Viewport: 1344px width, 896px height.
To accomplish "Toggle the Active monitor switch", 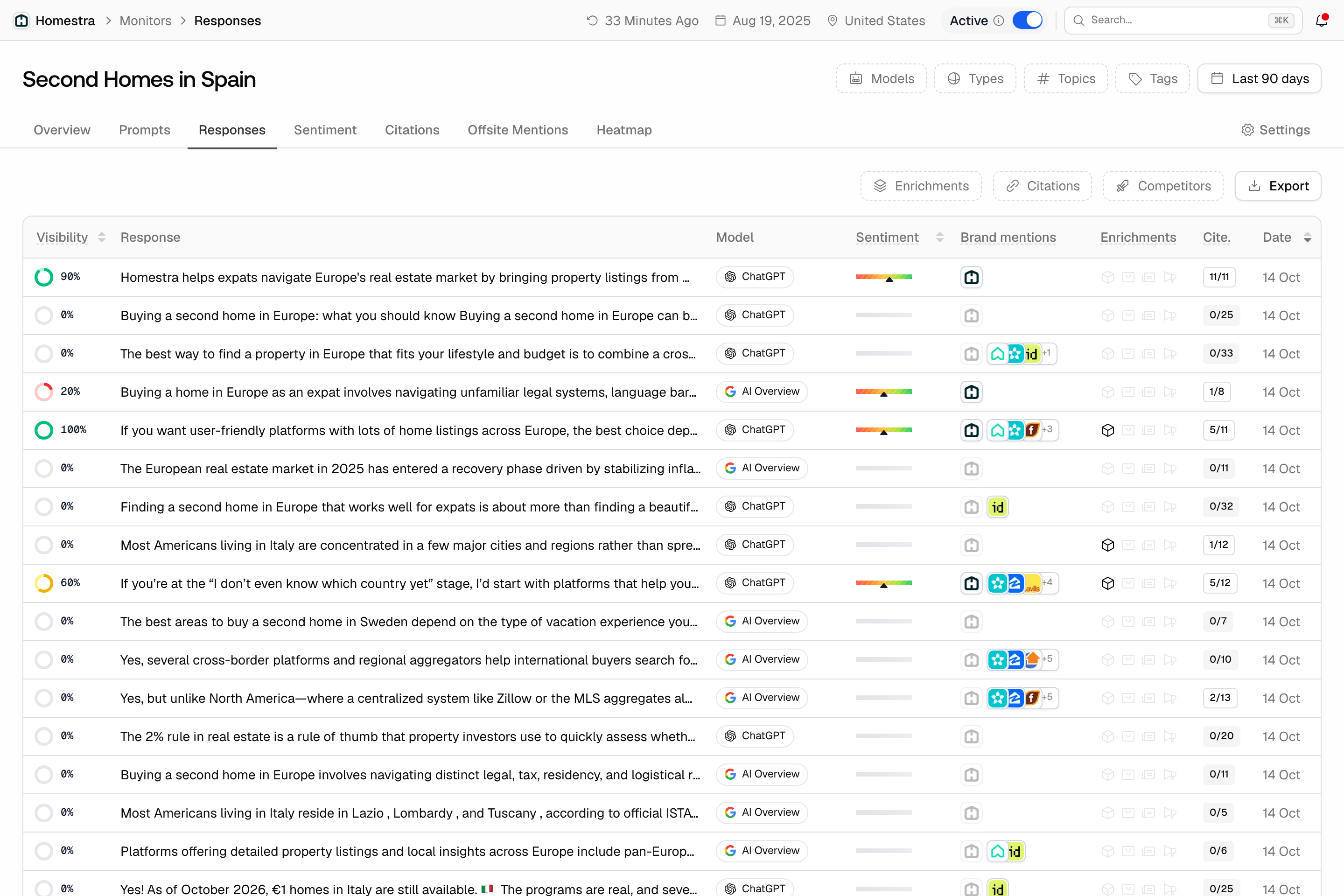I will coord(1028,21).
